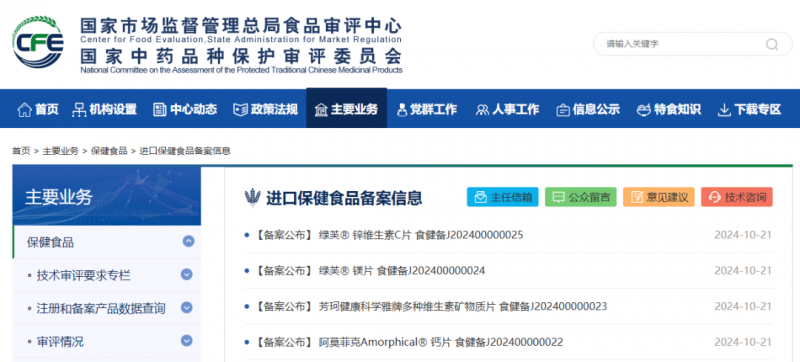
Task: Click the download icon by 下载专区
Action: click(724, 110)
